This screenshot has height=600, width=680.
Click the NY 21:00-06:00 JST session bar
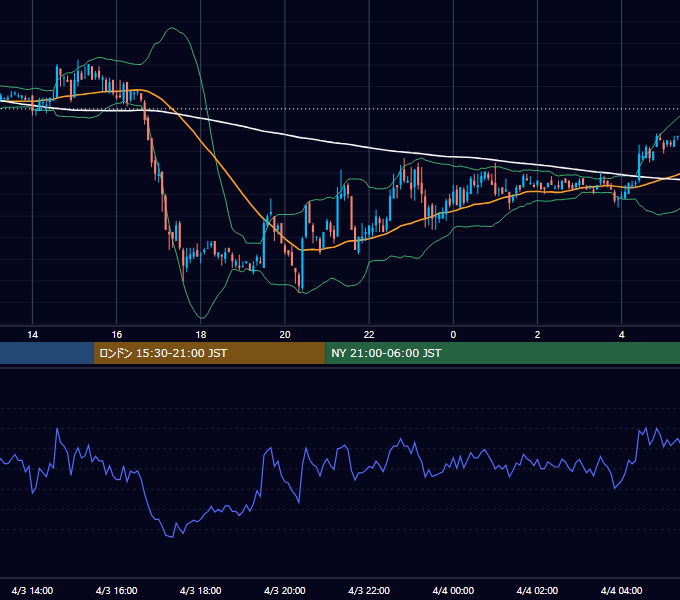tap(503, 353)
